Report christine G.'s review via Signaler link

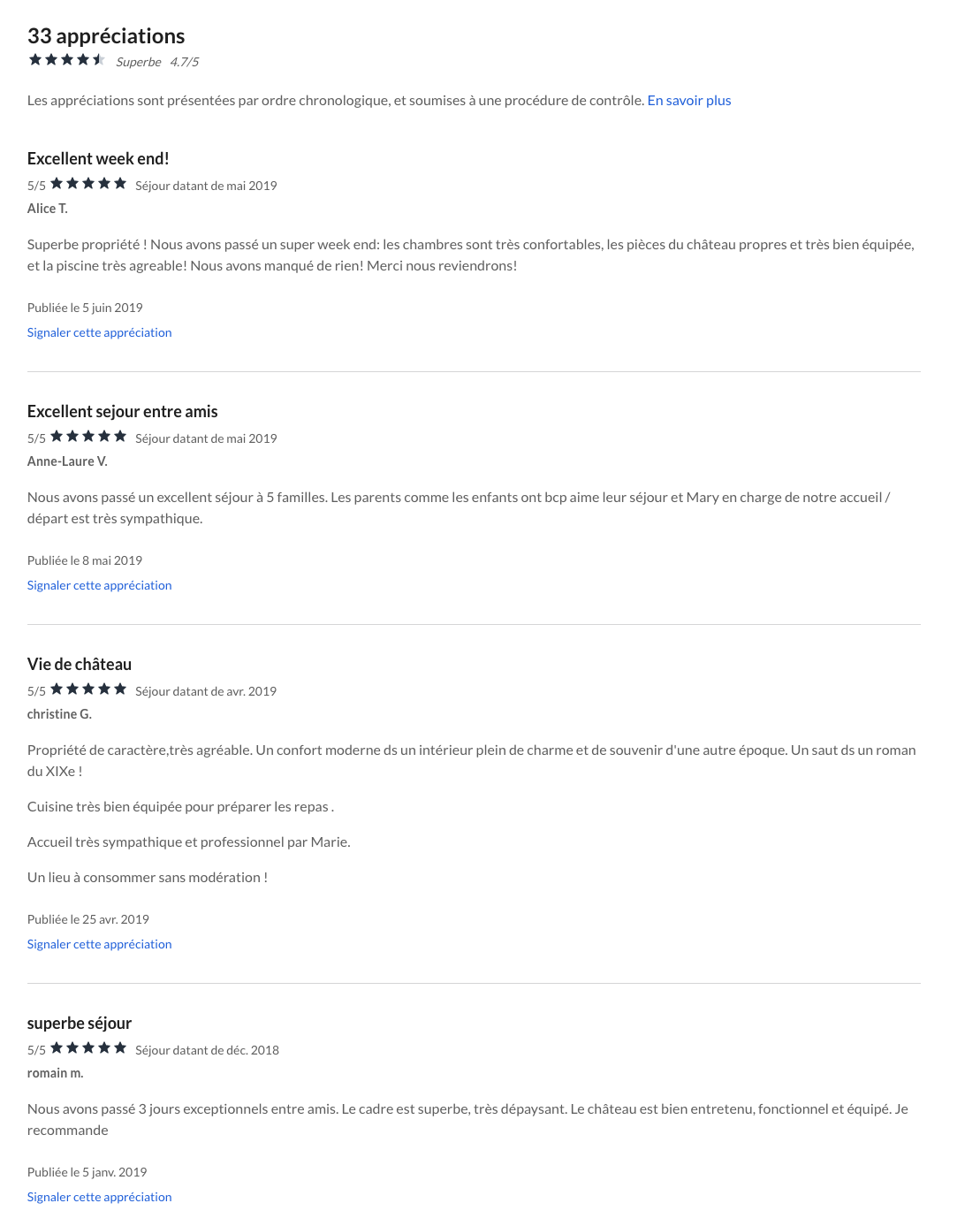[99, 944]
